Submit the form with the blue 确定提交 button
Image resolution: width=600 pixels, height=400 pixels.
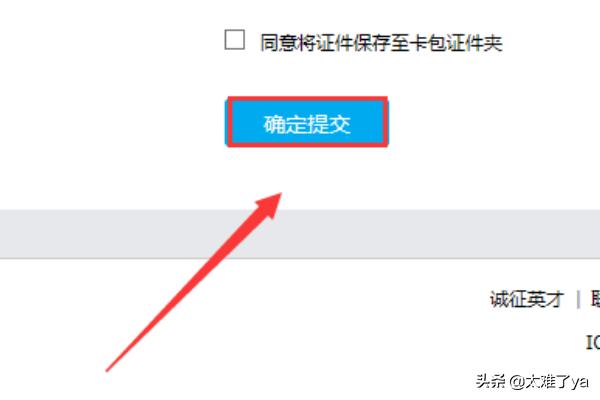307,122
